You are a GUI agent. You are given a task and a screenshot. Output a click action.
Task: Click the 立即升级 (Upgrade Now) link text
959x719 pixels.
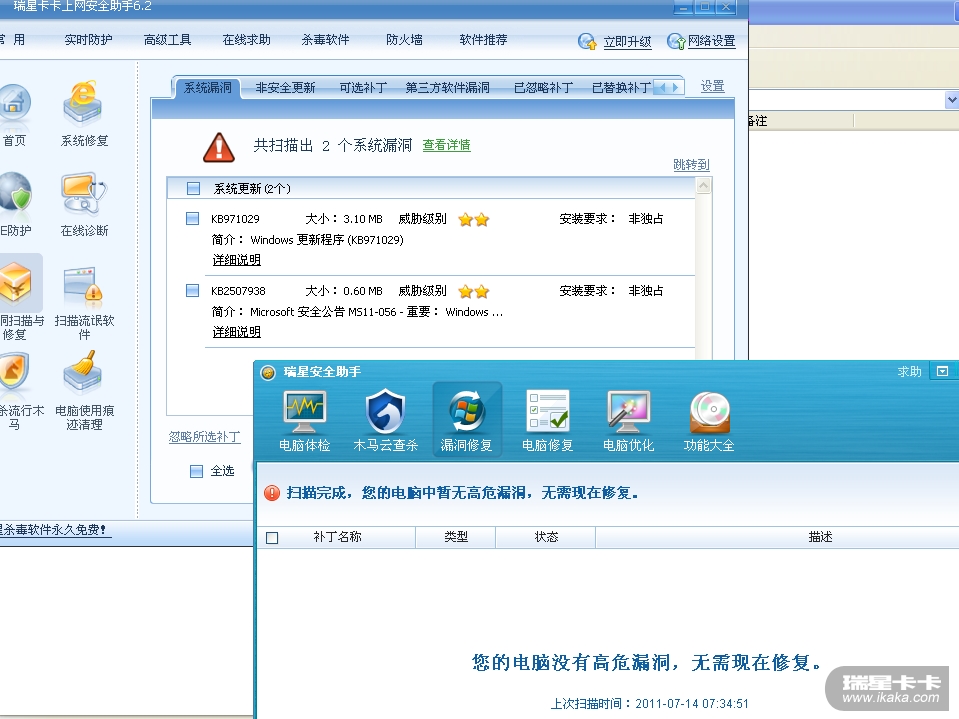point(627,42)
